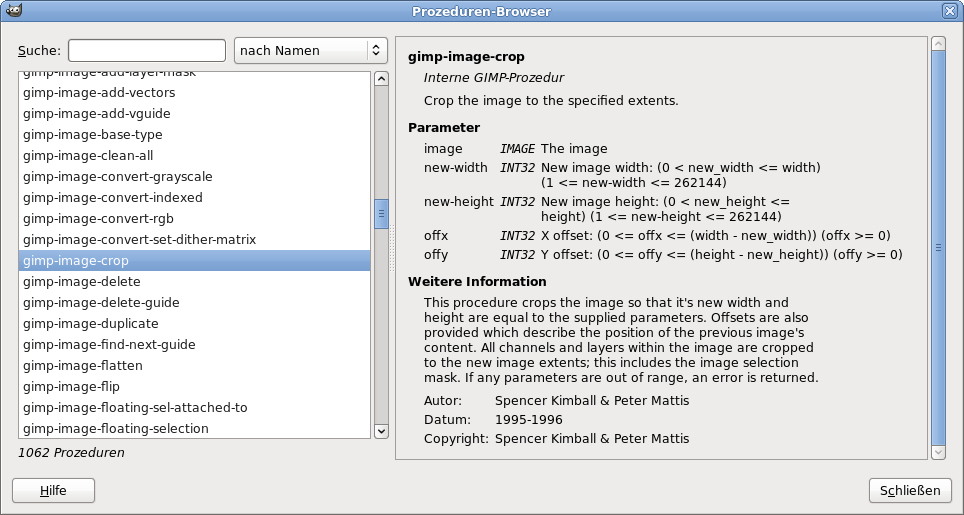Select gimp-image-convert-grayscale procedure
964x515 pixels.
(x=194, y=176)
